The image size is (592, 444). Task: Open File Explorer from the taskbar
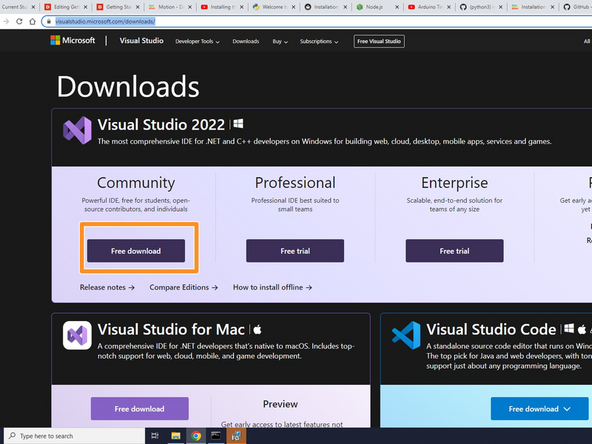click(176, 436)
